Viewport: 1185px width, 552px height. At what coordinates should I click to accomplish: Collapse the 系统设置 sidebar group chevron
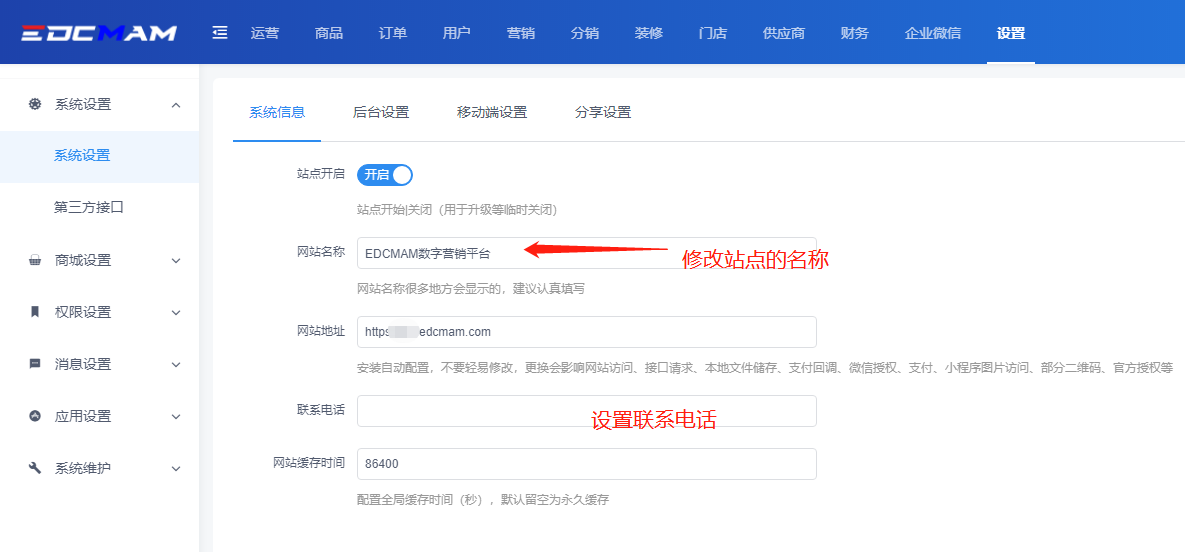(176, 104)
